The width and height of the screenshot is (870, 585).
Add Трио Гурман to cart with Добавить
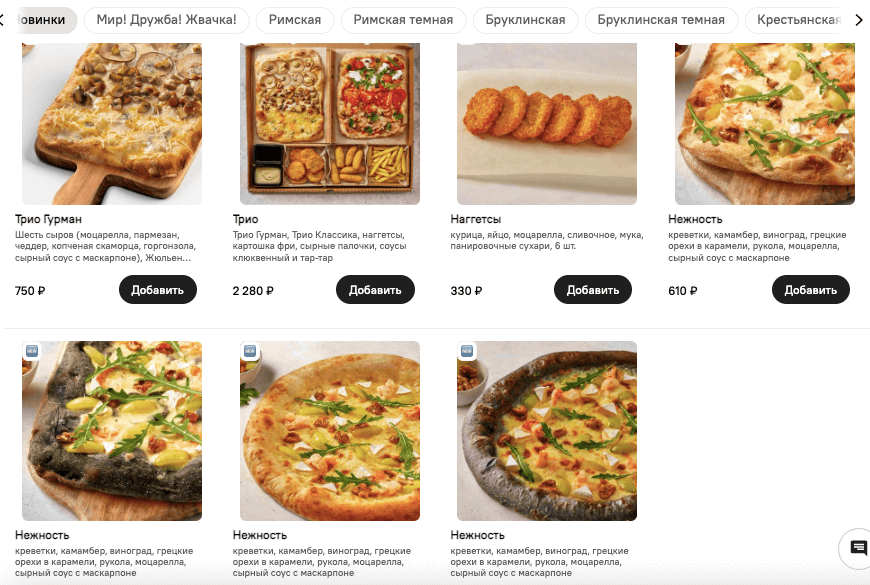pyautogui.click(x=156, y=289)
